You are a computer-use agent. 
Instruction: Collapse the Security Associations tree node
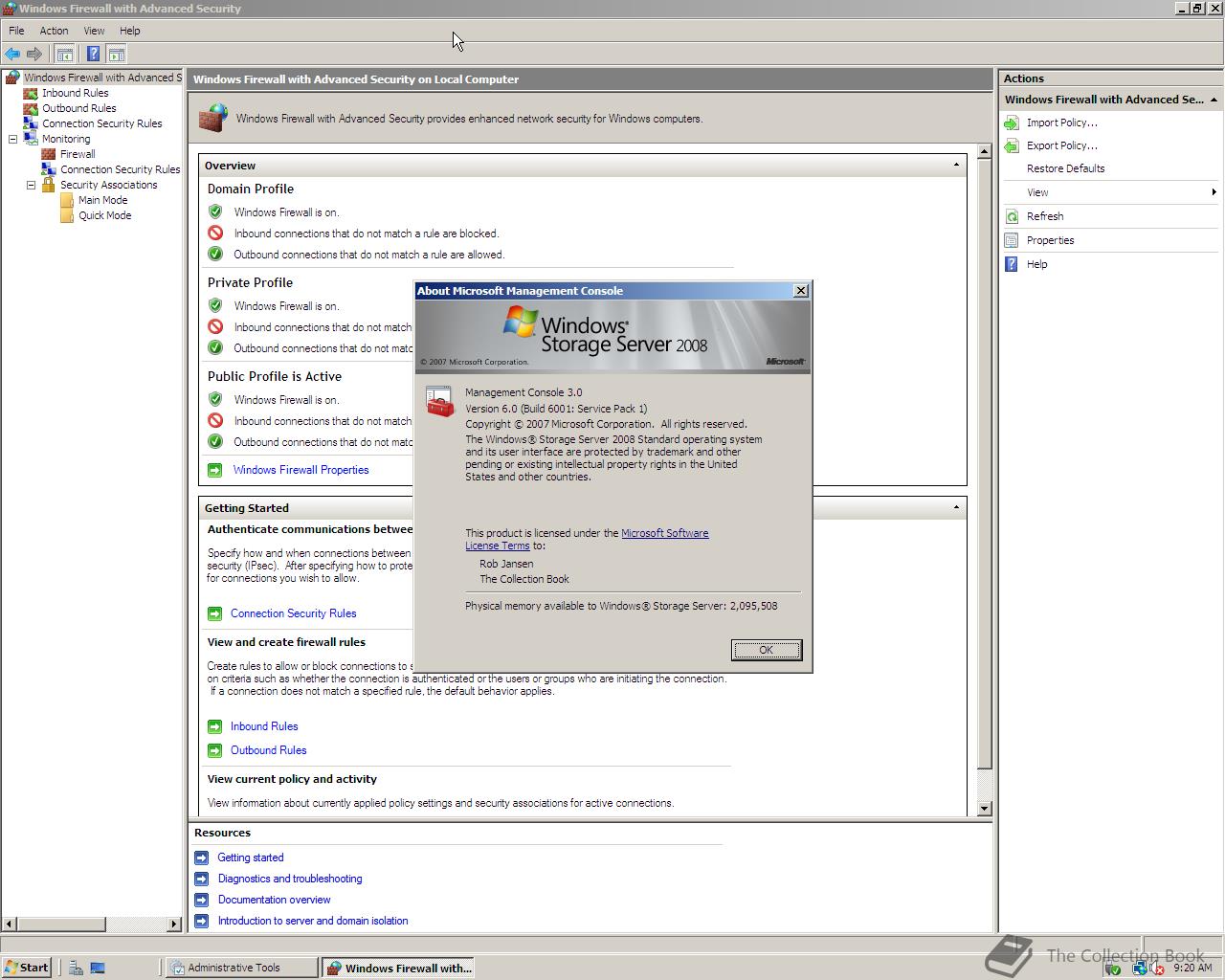point(31,185)
